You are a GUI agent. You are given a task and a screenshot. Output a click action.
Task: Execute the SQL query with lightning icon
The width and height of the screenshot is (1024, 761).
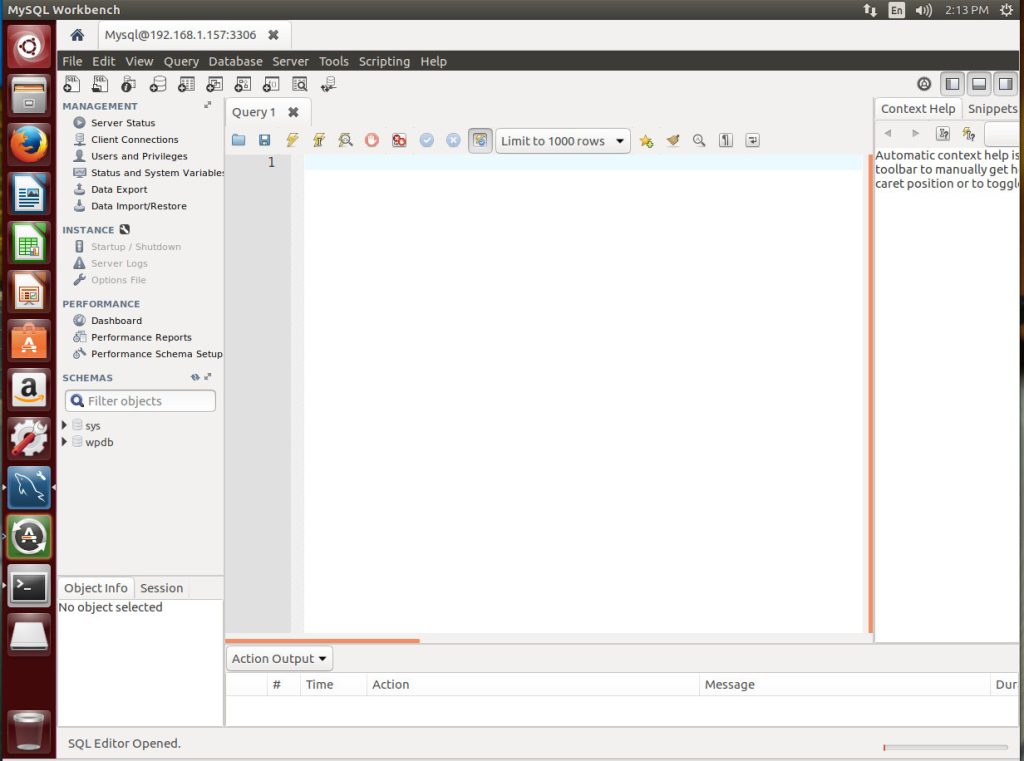292,141
